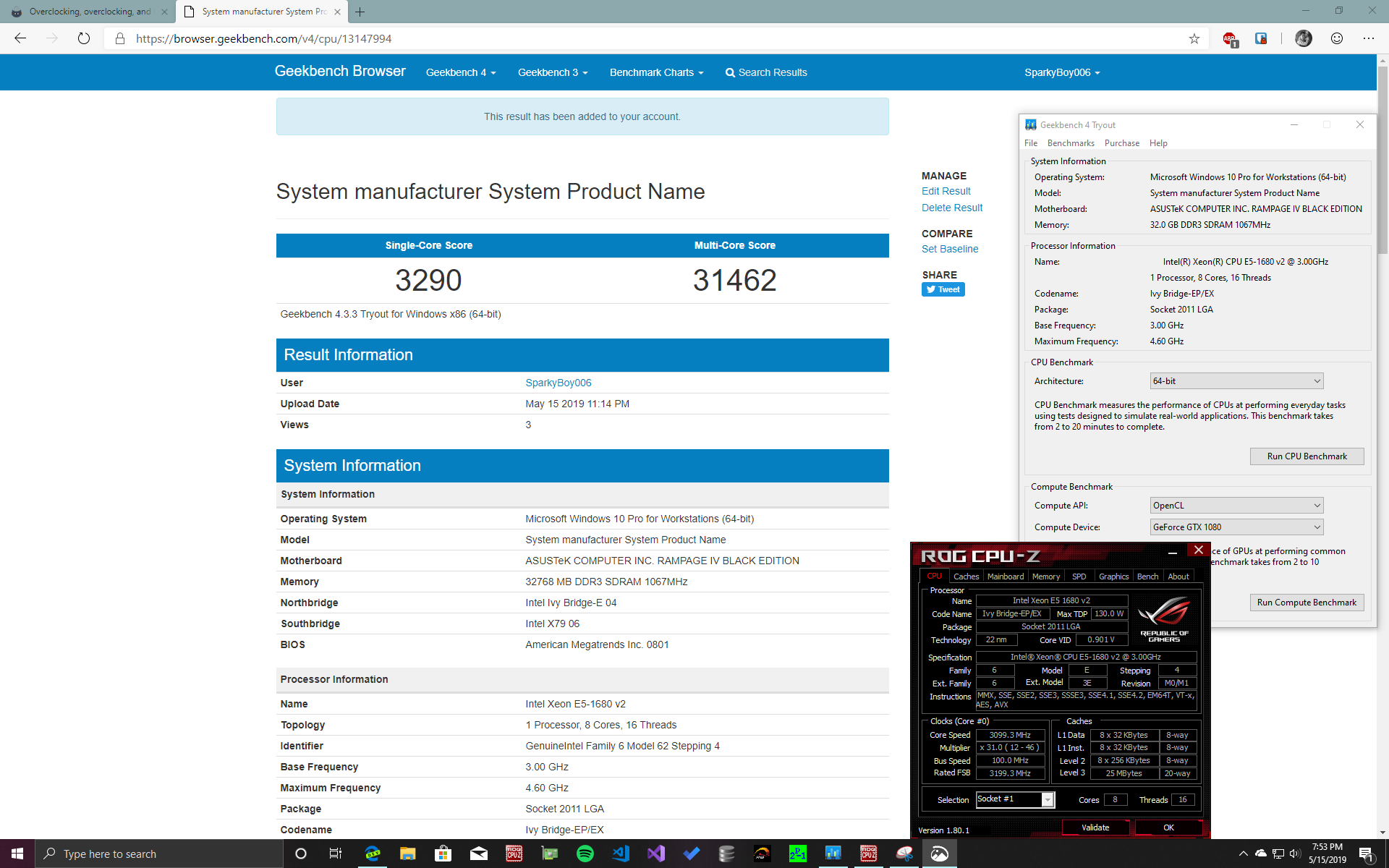This screenshot has height=868, width=1389.
Task: Click Delete Result link
Action: click(x=952, y=208)
